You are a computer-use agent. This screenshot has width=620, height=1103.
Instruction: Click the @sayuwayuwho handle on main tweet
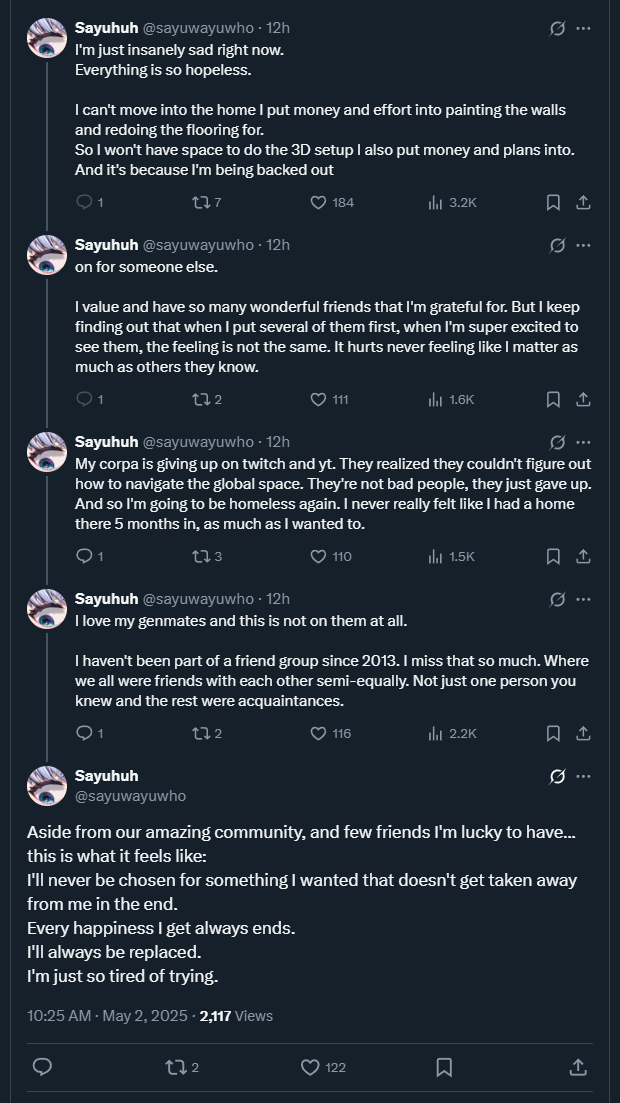click(x=130, y=796)
